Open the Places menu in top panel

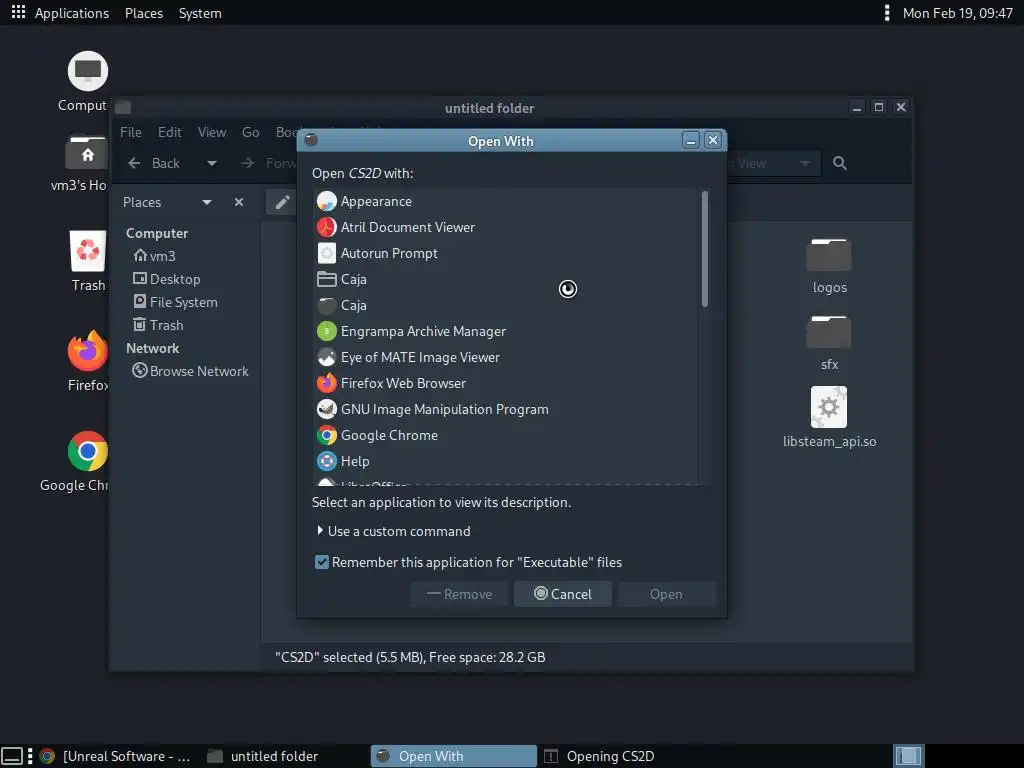[x=144, y=13]
